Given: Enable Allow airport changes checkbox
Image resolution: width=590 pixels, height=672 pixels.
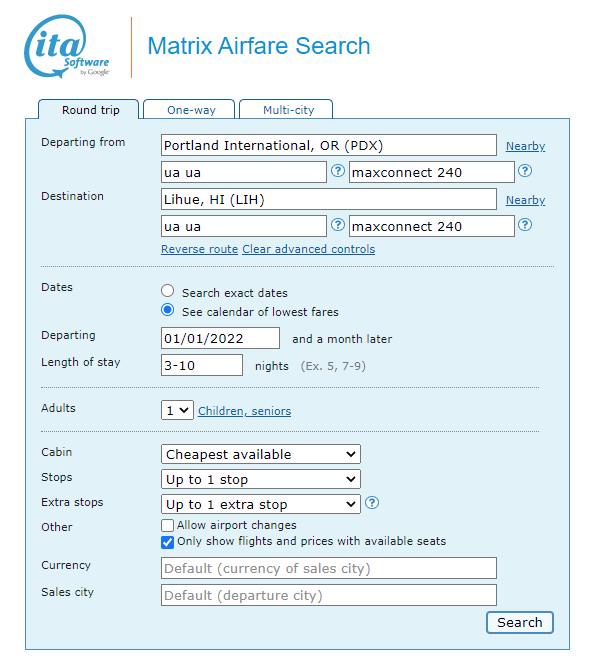Looking at the screenshot, I should point(168,525).
